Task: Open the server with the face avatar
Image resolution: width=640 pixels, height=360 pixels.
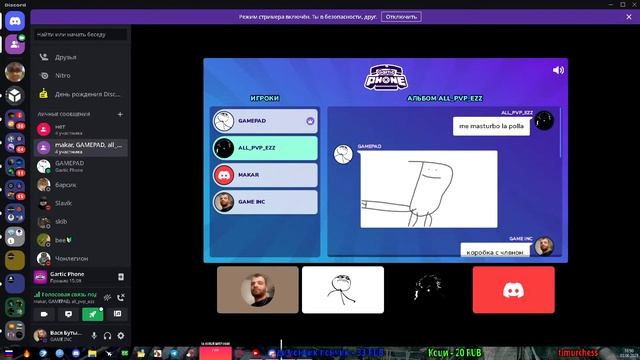Action: 15,72
